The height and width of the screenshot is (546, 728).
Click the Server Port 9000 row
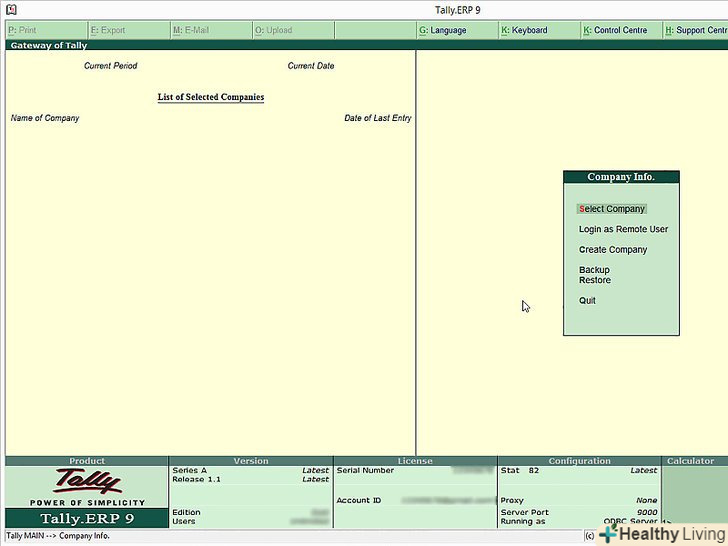[x=579, y=512]
